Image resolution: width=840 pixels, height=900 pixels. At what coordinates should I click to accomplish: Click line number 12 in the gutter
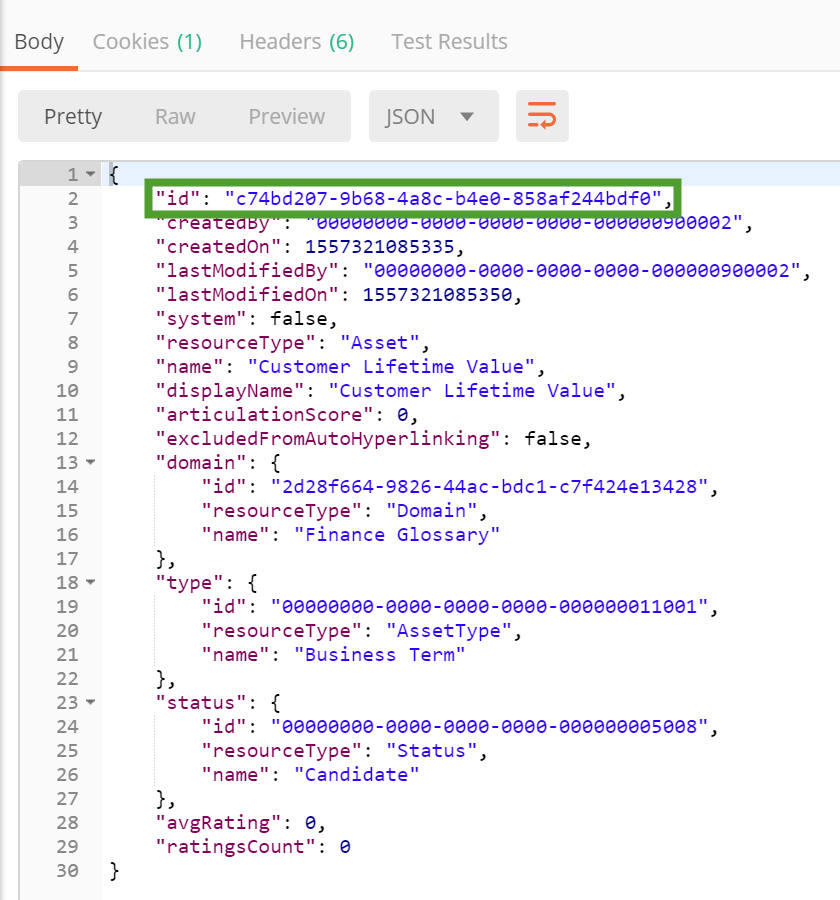[67, 439]
